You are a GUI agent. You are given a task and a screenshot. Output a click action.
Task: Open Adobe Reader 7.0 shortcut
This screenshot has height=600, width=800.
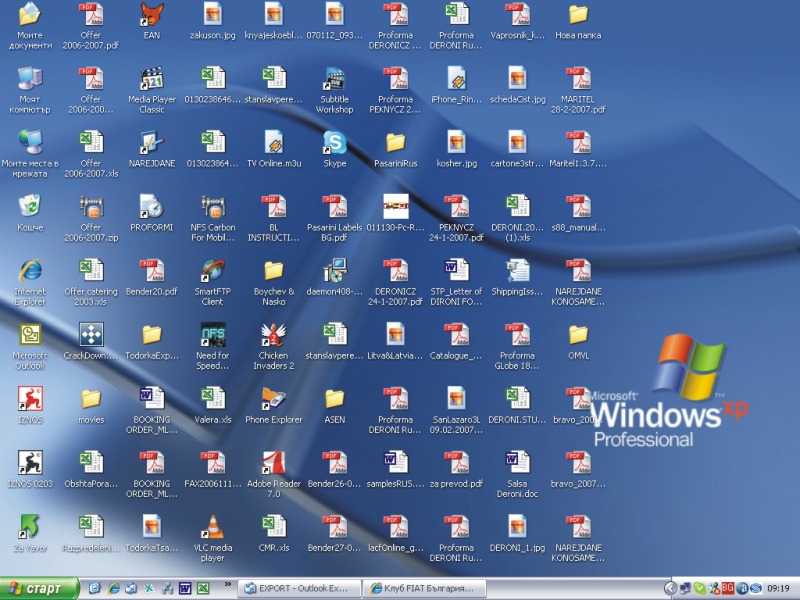click(x=274, y=464)
